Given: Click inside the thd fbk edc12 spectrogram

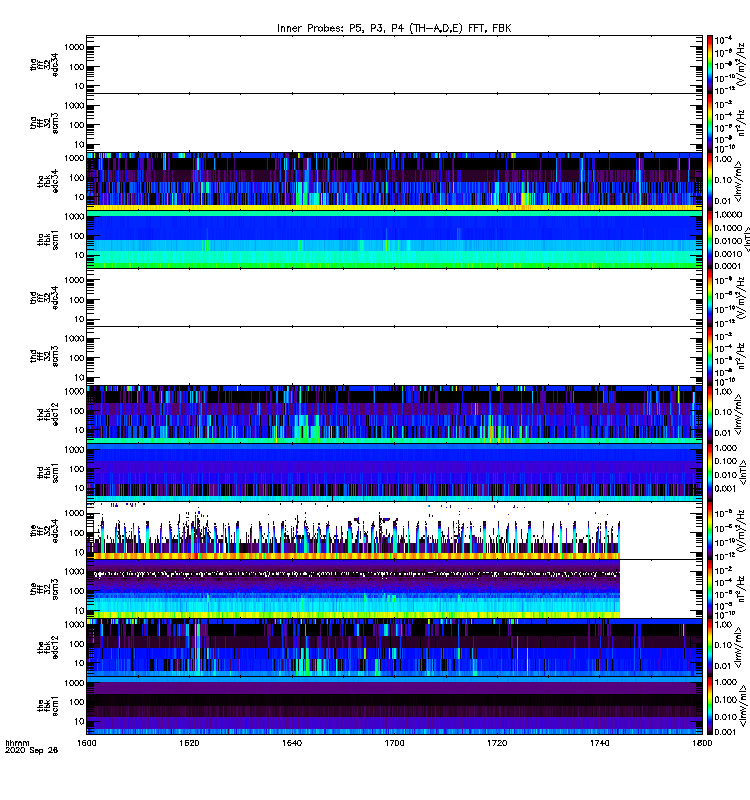Looking at the screenshot, I should 394,414.
